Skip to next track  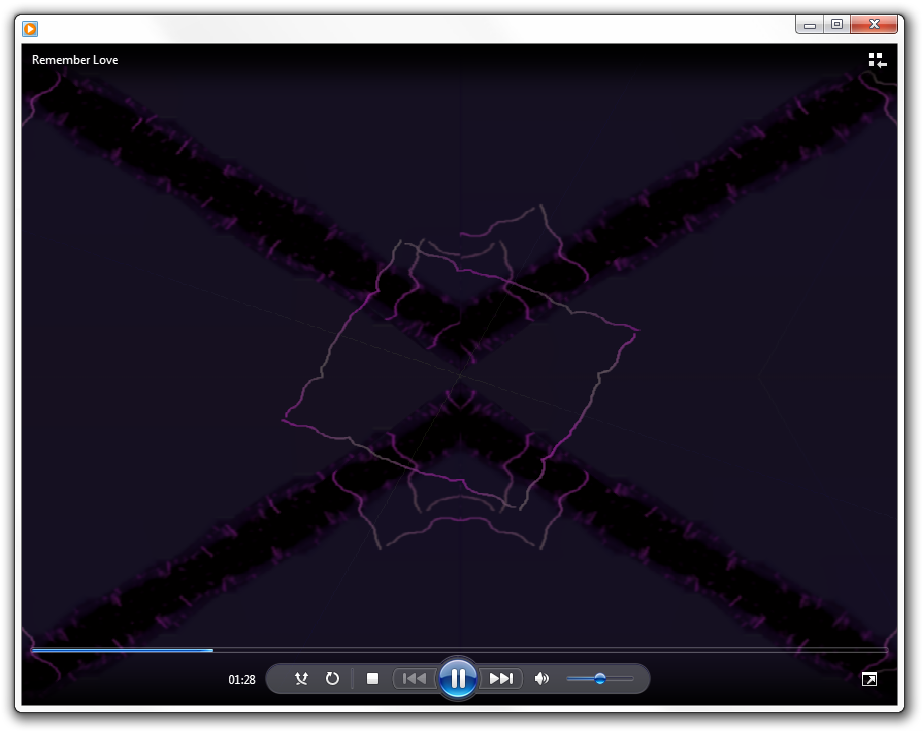[x=502, y=679]
